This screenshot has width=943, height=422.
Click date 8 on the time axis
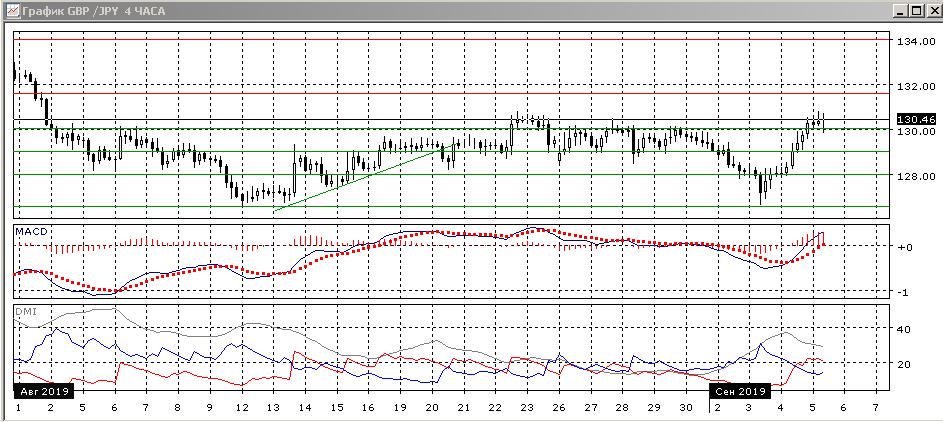pyautogui.click(x=177, y=408)
